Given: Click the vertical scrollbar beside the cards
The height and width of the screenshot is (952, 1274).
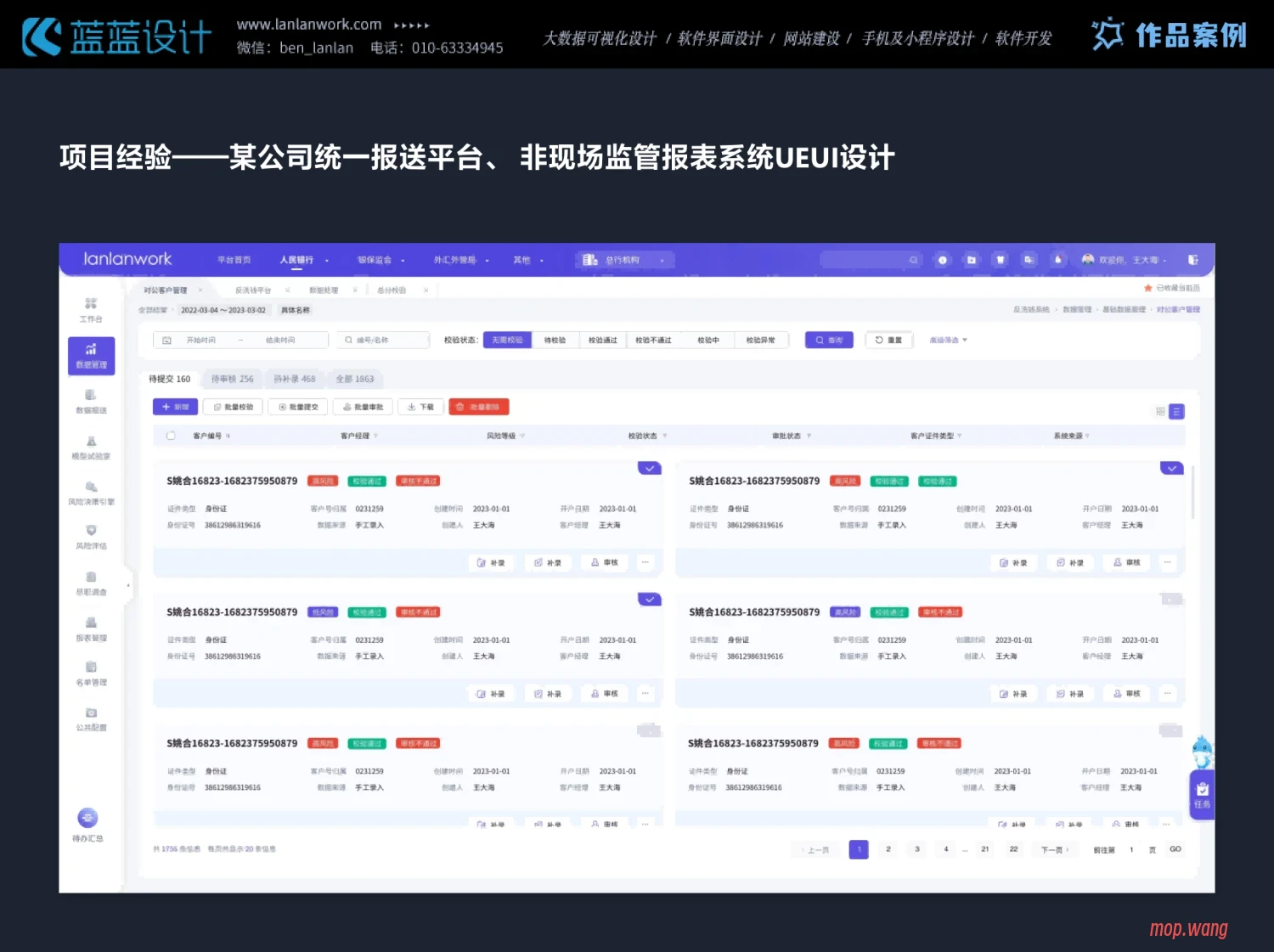Looking at the screenshot, I should 1192,493.
